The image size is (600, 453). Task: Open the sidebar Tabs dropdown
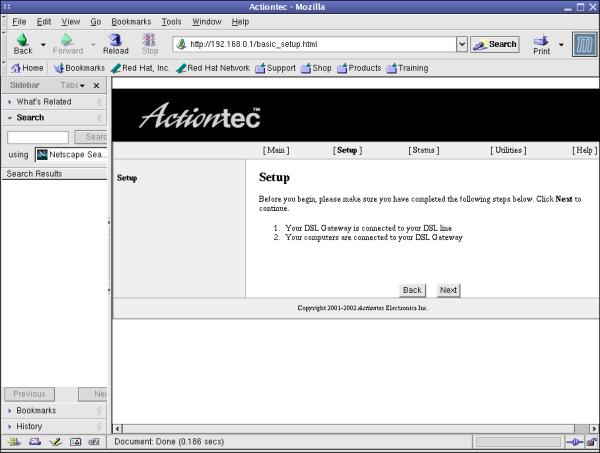click(72, 85)
